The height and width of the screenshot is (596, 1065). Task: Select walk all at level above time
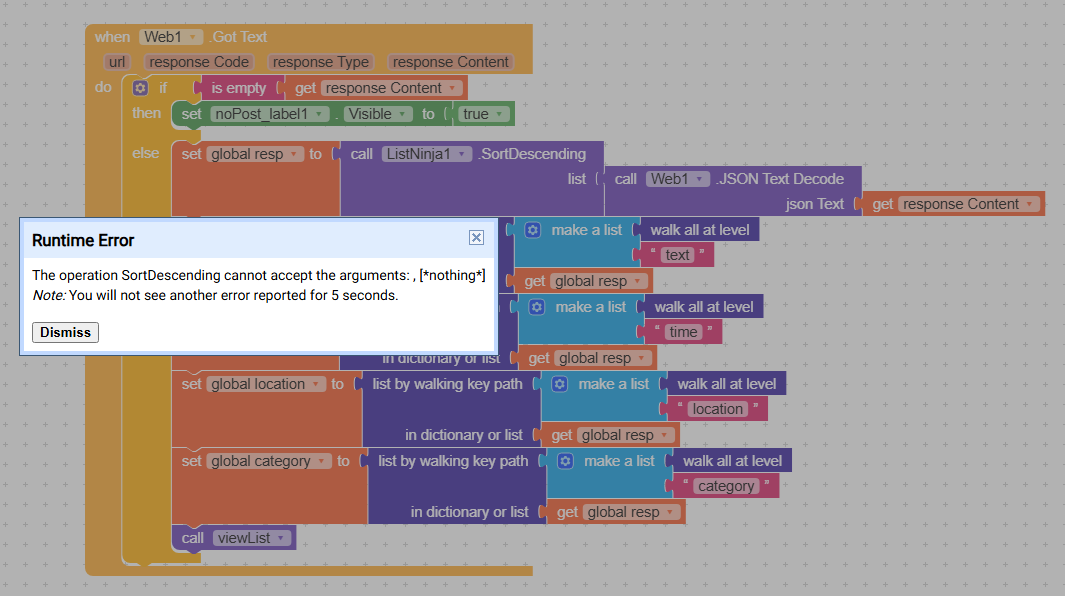(x=704, y=306)
